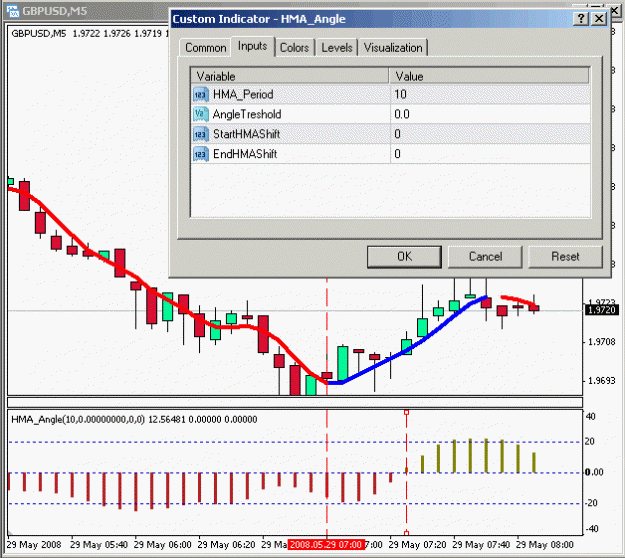Screen dimensions: 625x558
Task: Confirm settings with the OK button
Action: (x=404, y=257)
